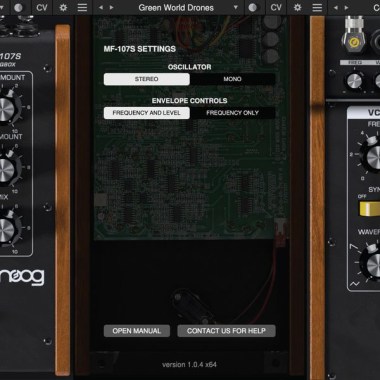Switch oscillator to MONO
Viewport: 380px width, 380px height.
click(233, 79)
